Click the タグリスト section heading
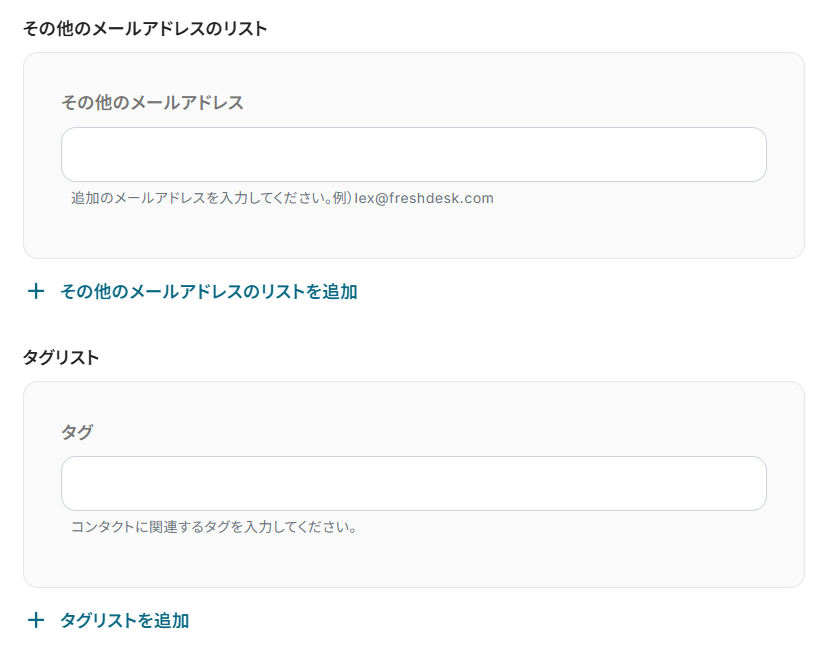 pos(61,357)
